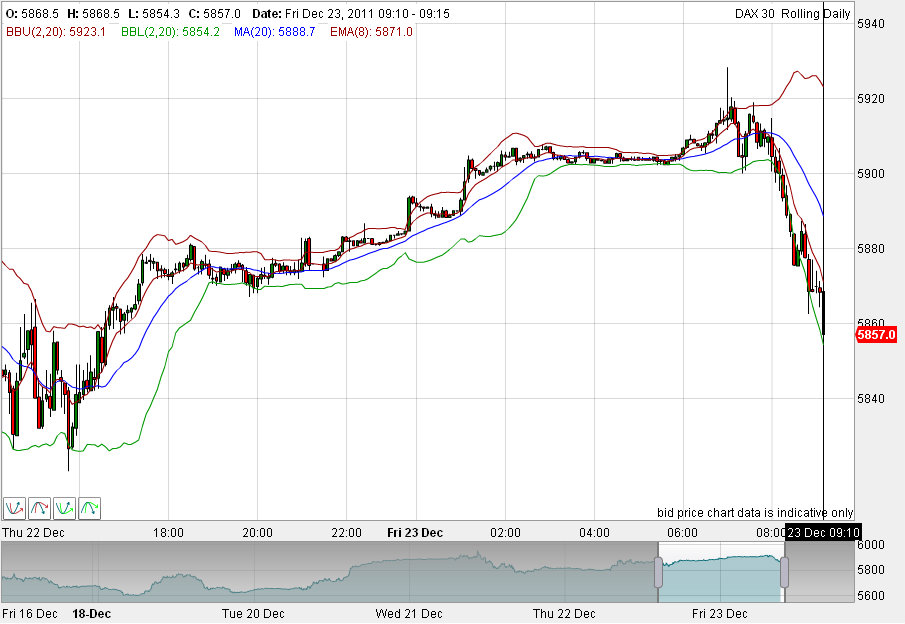The width and height of the screenshot is (905, 624).
Task: Select the red downward-curve arrow tool icon
Action: (x=14, y=508)
